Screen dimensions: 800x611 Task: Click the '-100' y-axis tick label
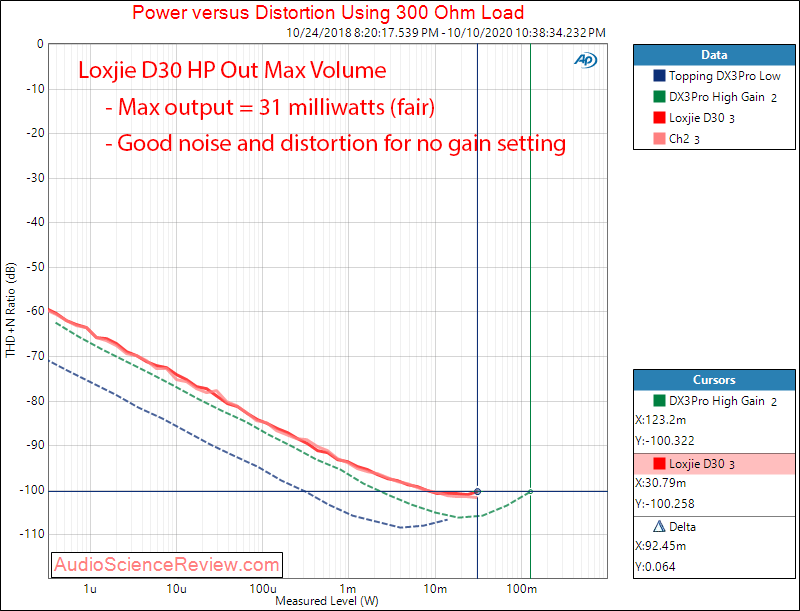(x=32, y=490)
